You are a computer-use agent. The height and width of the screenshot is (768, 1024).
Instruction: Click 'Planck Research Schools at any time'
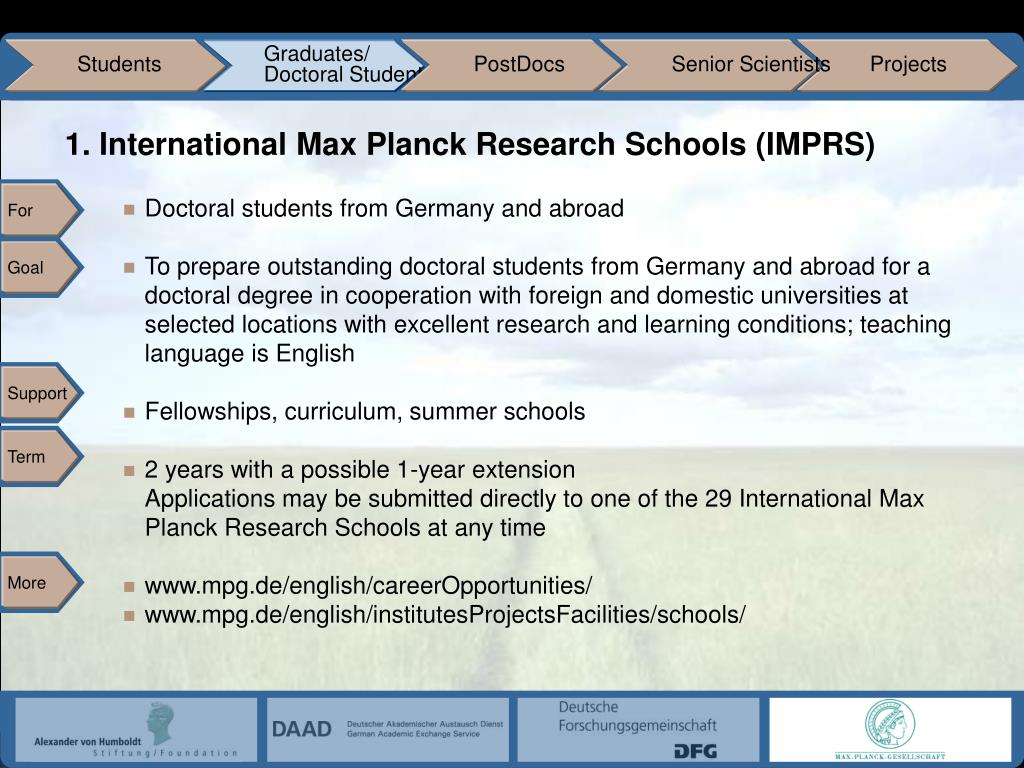click(x=345, y=528)
